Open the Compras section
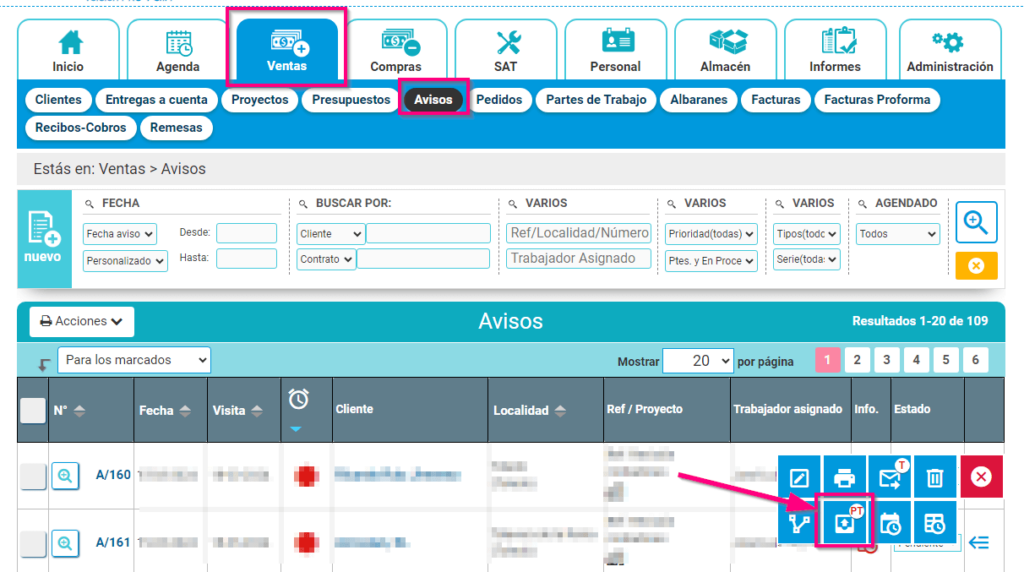Viewport: 1024px width, 572px height. (x=396, y=50)
